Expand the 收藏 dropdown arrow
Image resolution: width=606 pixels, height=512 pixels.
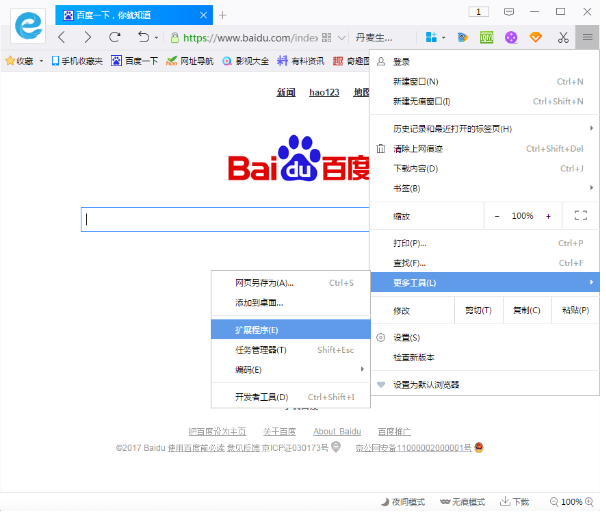41,61
